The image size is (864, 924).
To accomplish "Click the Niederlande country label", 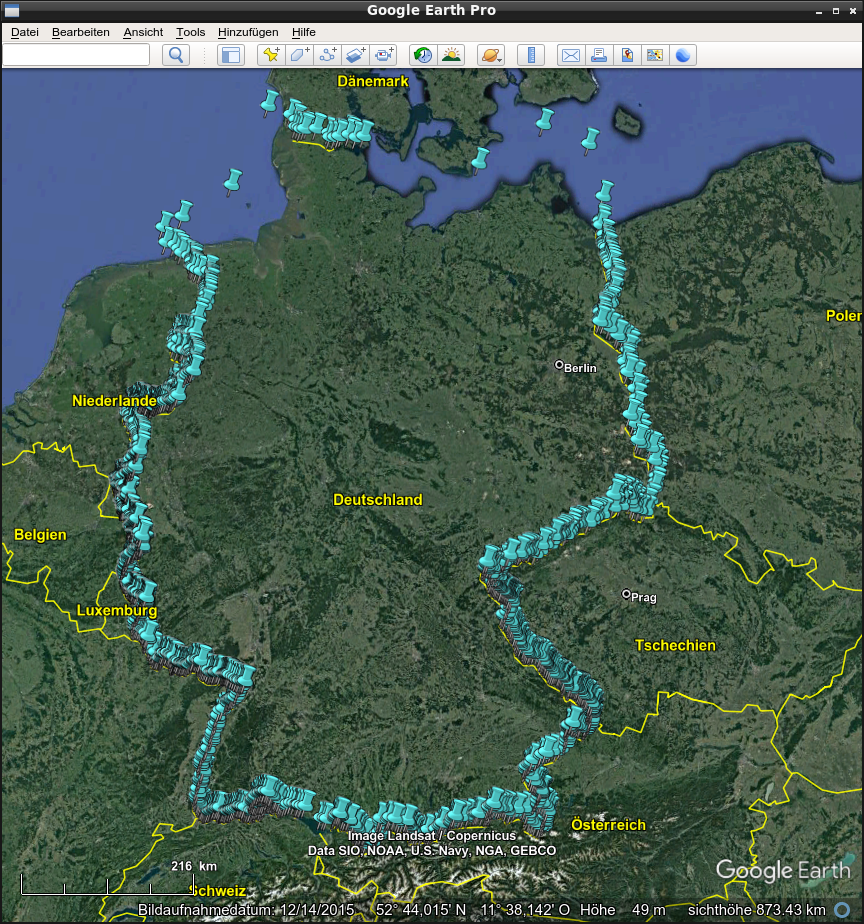I will 114,401.
